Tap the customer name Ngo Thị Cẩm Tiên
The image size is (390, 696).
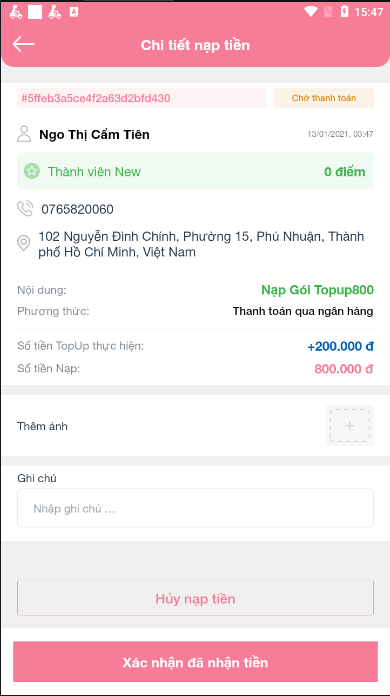(x=95, y=135)
